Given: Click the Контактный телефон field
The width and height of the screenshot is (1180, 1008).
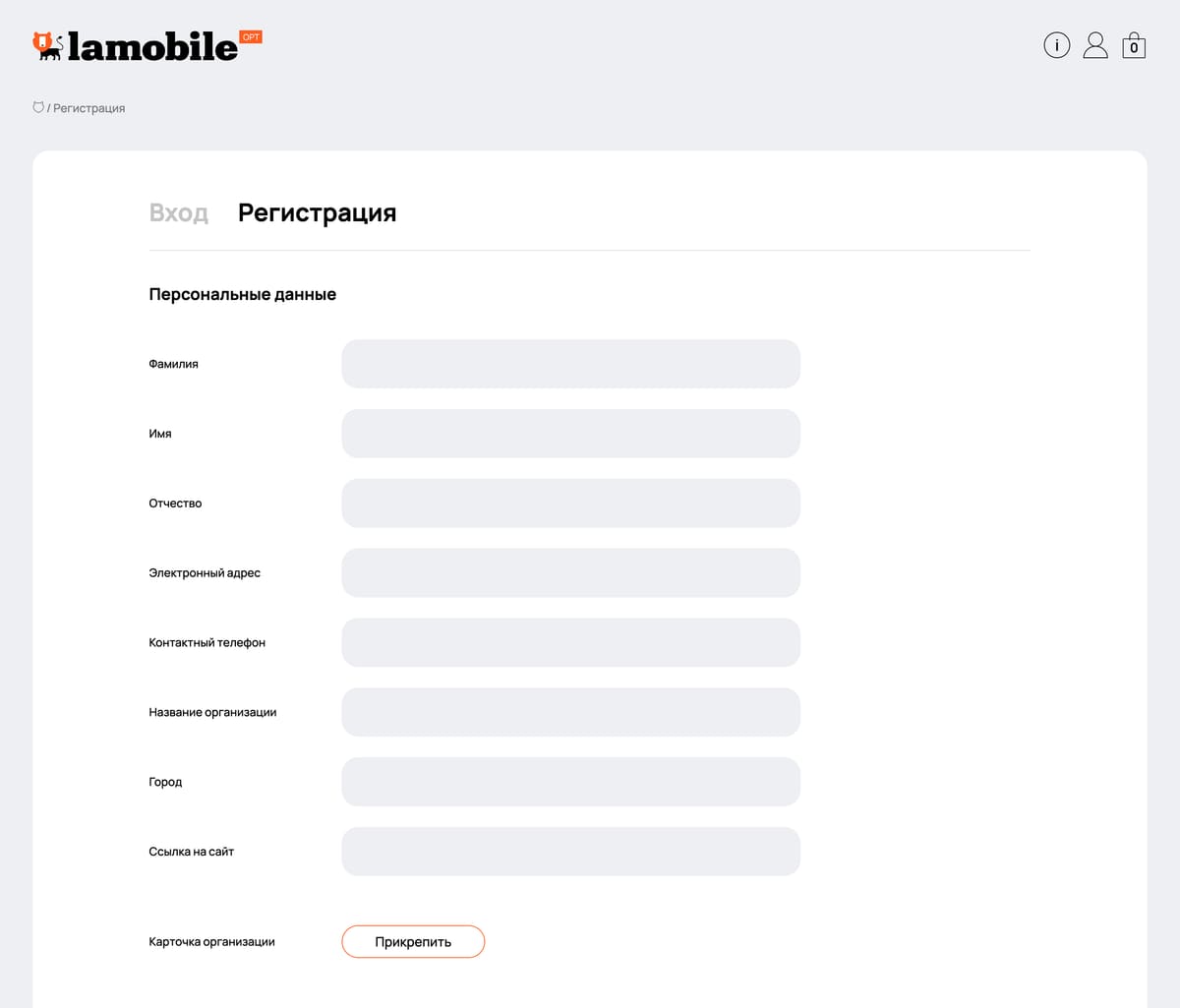Looking at the screenshot, I should pyautogui.click(x=571, y=643).
